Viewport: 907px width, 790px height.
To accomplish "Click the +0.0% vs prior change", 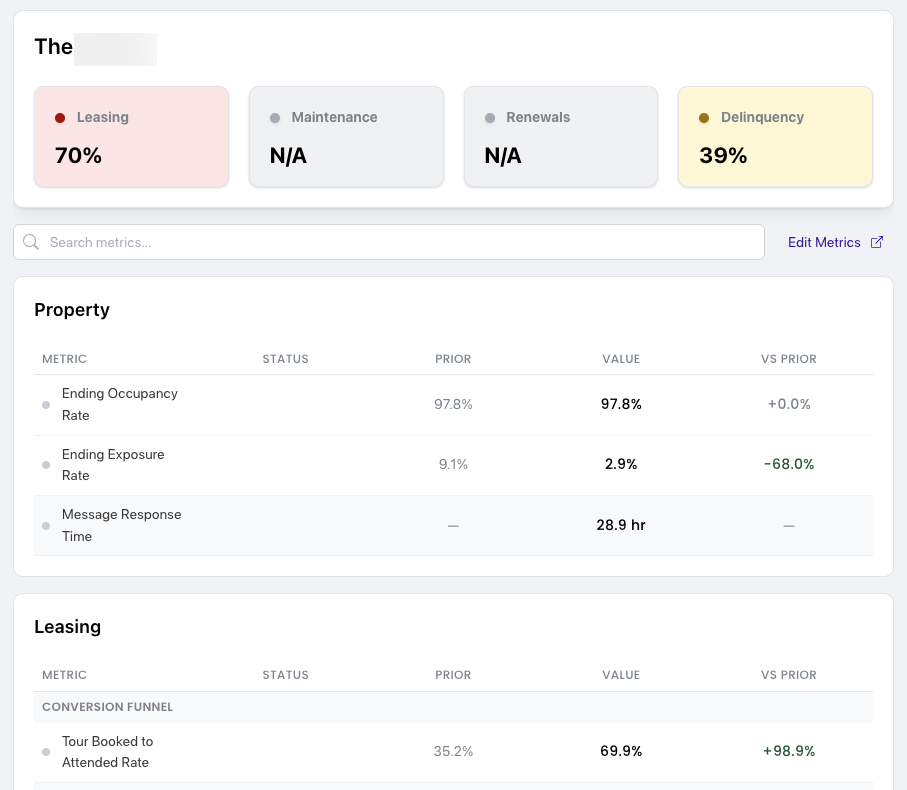I will [789, 404].
